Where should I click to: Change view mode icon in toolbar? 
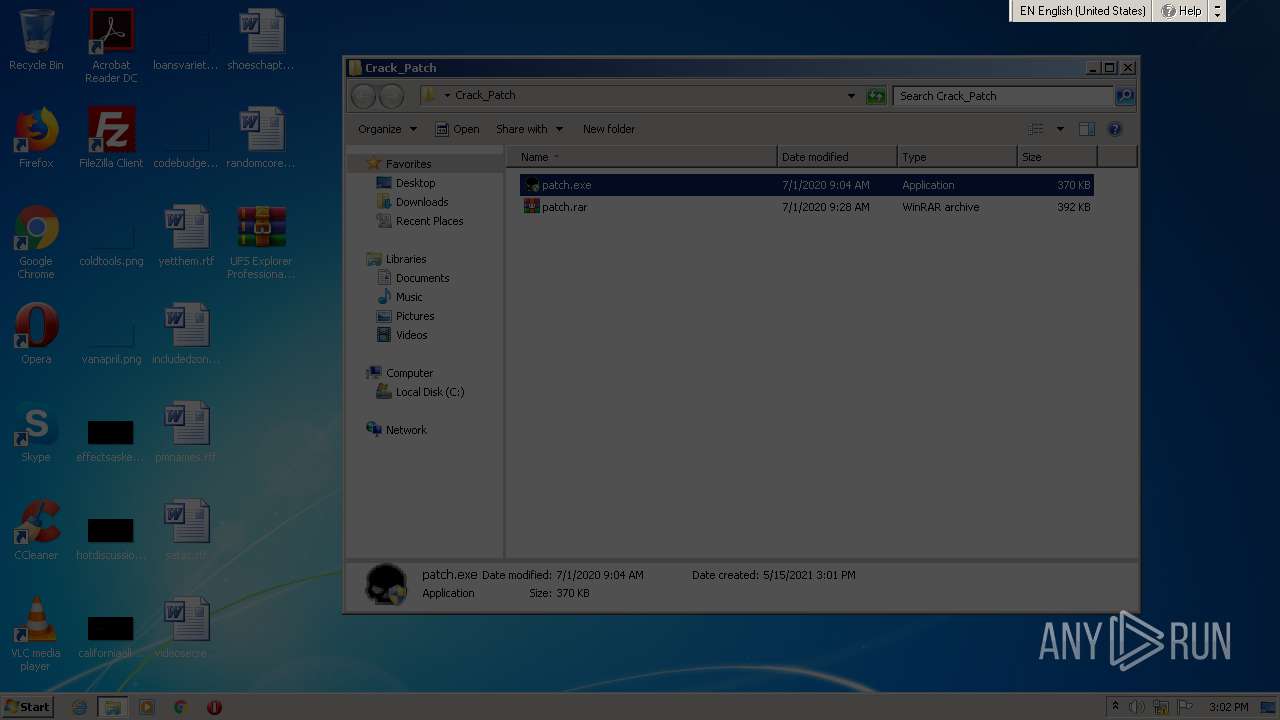coord(1036,129)
